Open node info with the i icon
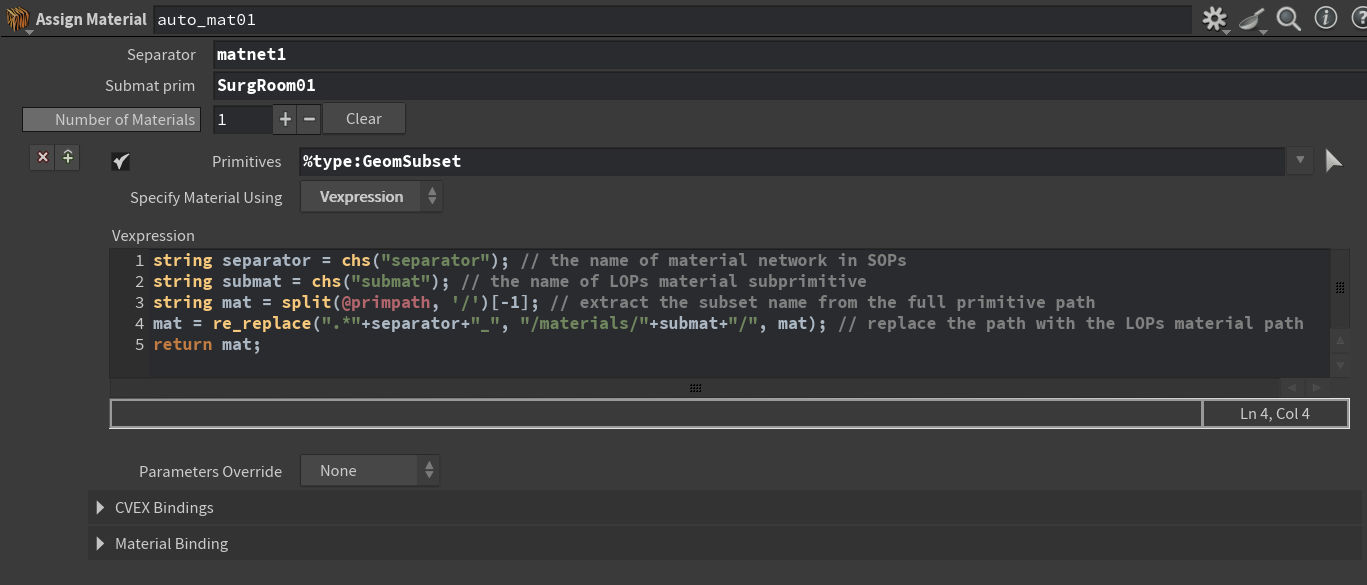 pyautogui.click(x=1326, y=19)
